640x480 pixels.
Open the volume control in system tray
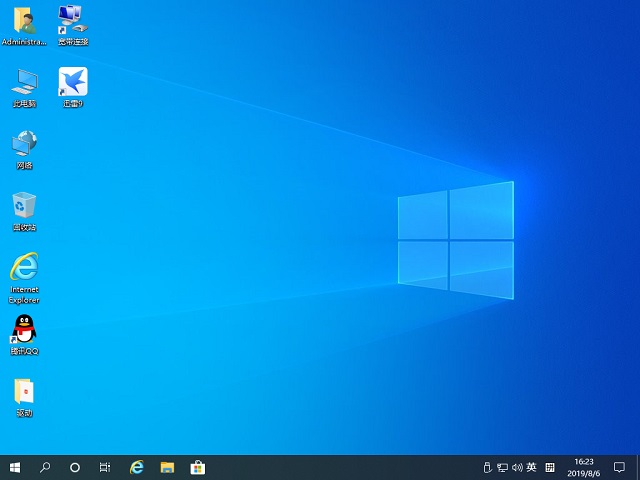[517, 467]
